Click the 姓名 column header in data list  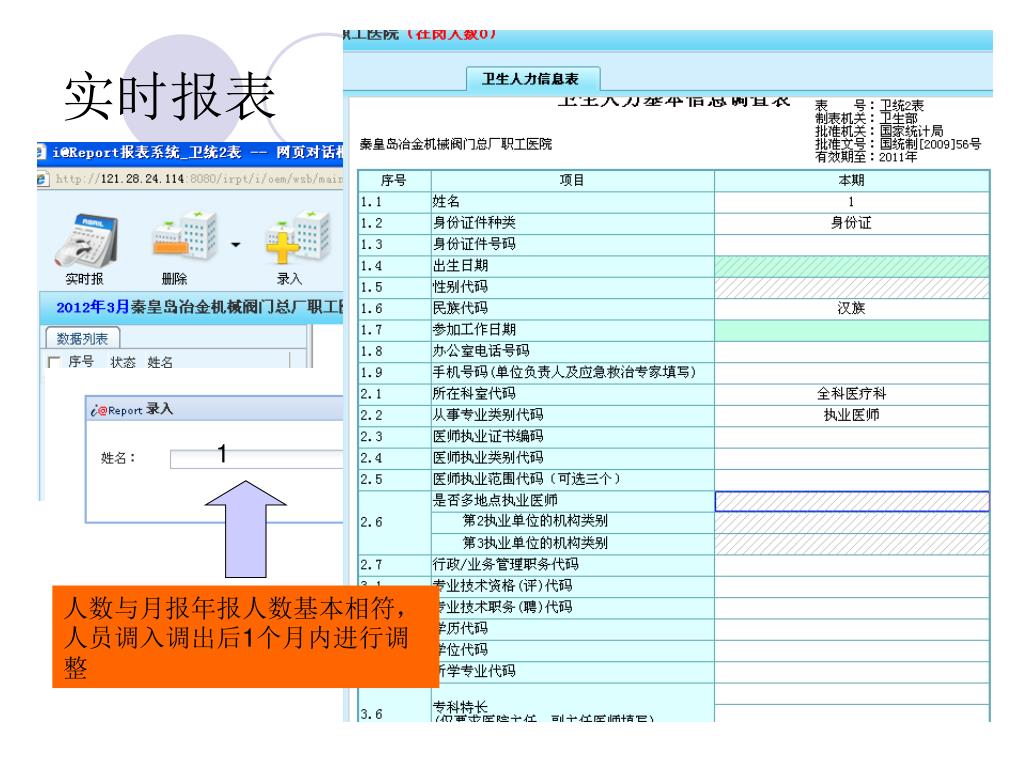(x=160, y=362)
